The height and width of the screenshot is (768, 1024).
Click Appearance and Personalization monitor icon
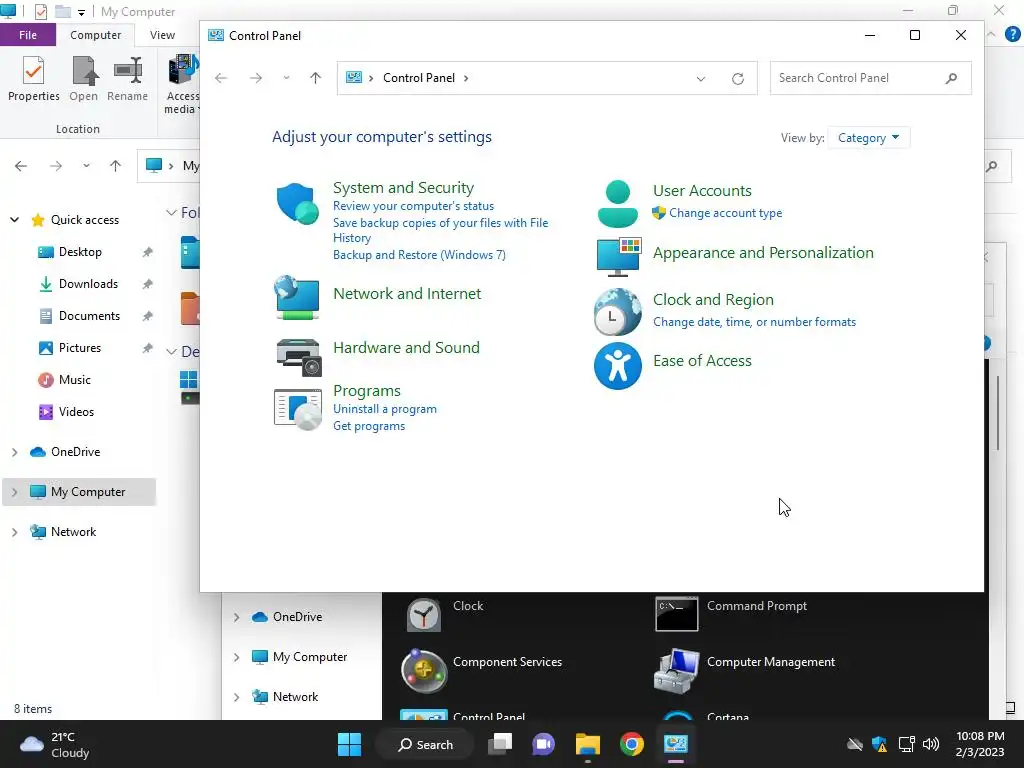pos(618,257)
